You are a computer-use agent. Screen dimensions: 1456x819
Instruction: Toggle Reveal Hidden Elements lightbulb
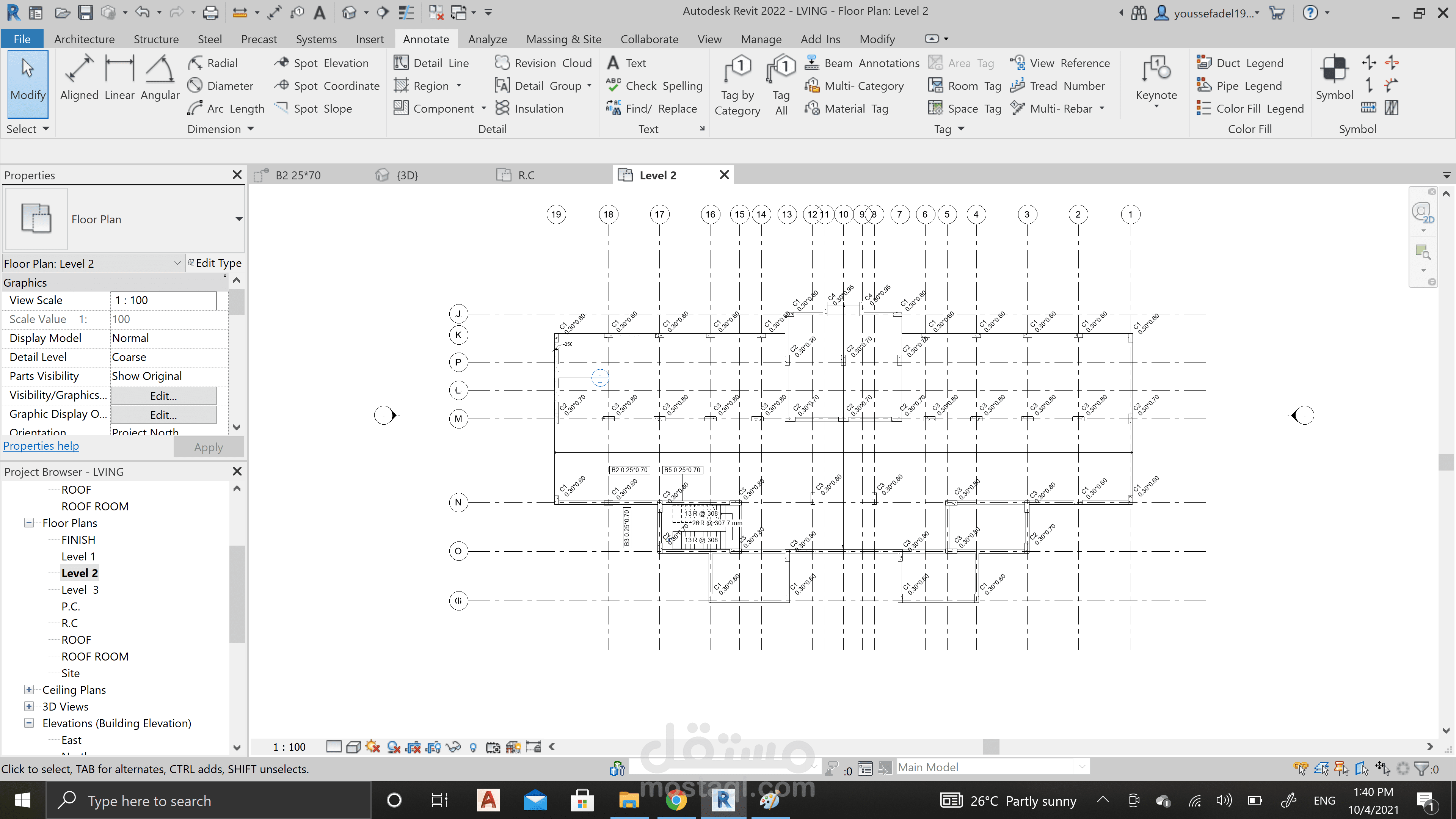[x=473, y=747]
